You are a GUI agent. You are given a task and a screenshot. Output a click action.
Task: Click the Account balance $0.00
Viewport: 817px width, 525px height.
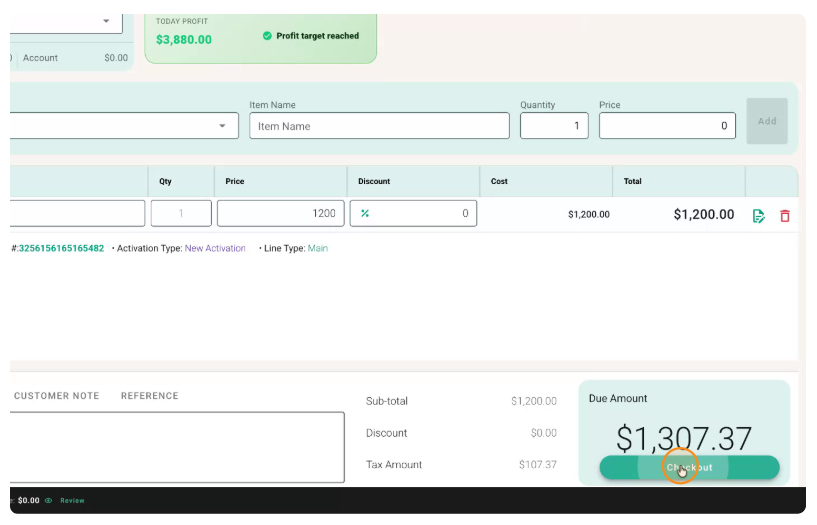[116, 58]
